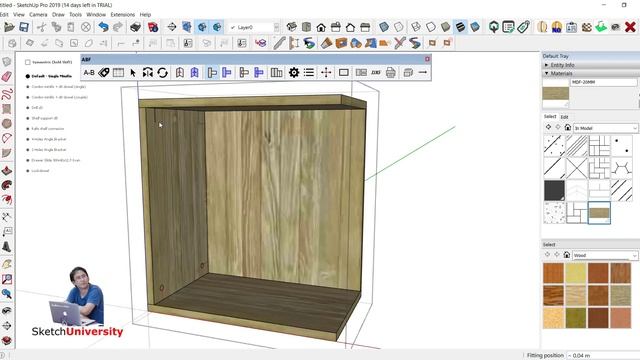Pick the olive green wood swatch
Screen dimensions: 640x360
tap(576, 318)
